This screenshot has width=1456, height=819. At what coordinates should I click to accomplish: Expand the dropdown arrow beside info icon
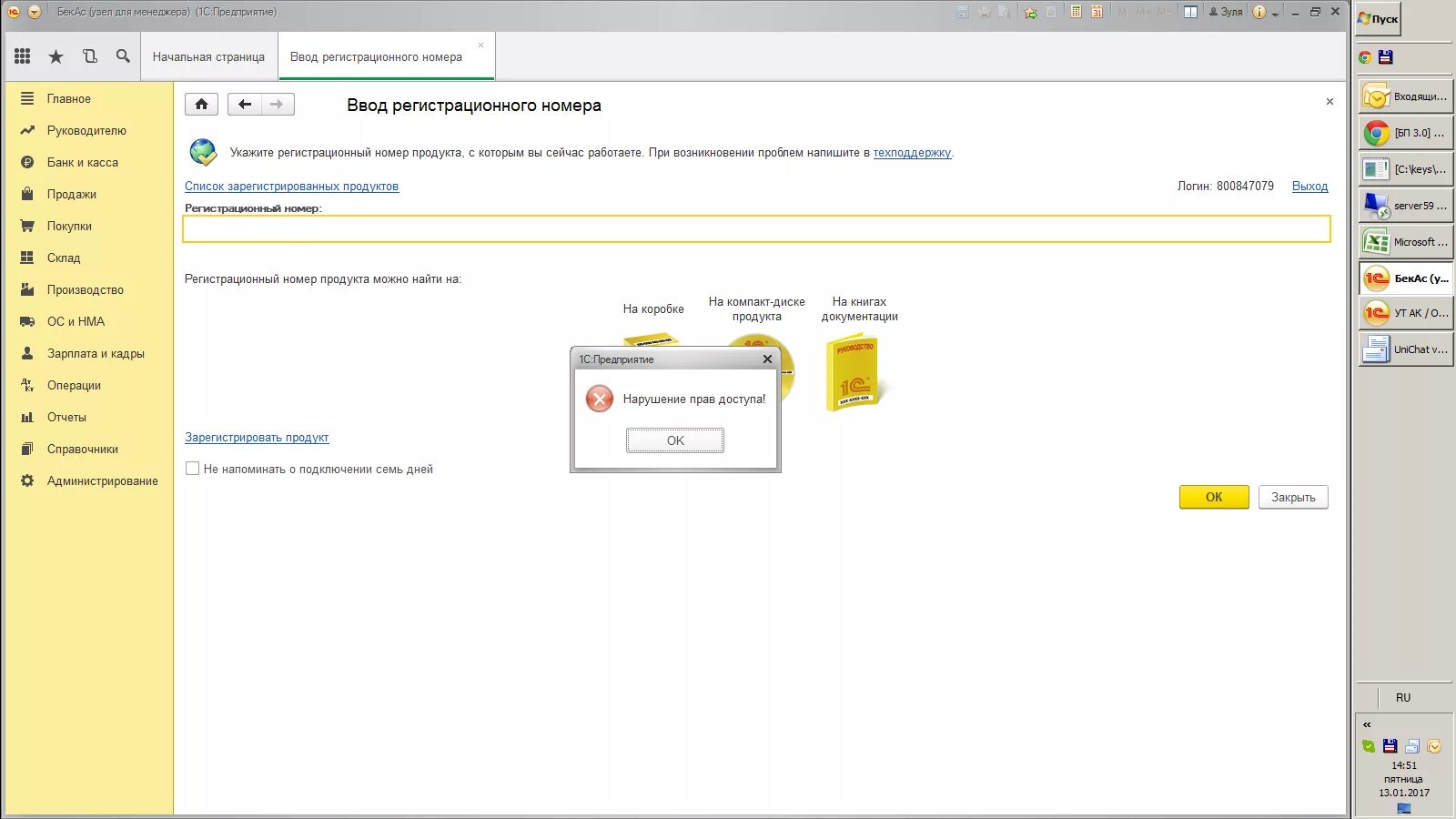point(1275,14)
